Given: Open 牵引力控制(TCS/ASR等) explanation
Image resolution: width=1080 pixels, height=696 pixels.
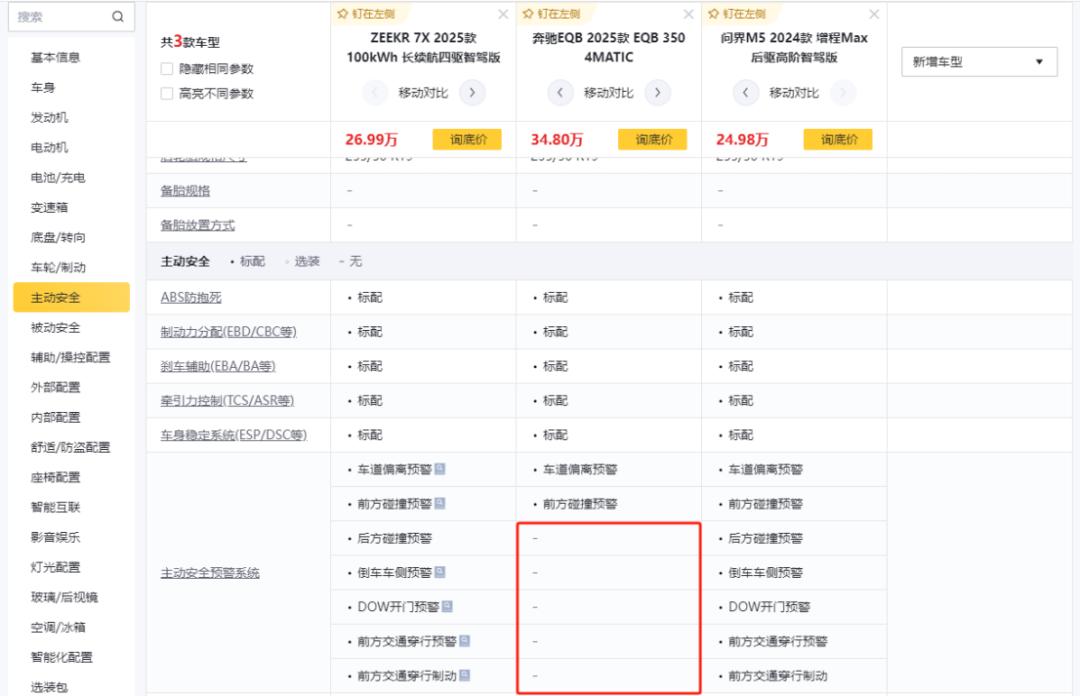Looking at the screenshot, I should (227, 400).
